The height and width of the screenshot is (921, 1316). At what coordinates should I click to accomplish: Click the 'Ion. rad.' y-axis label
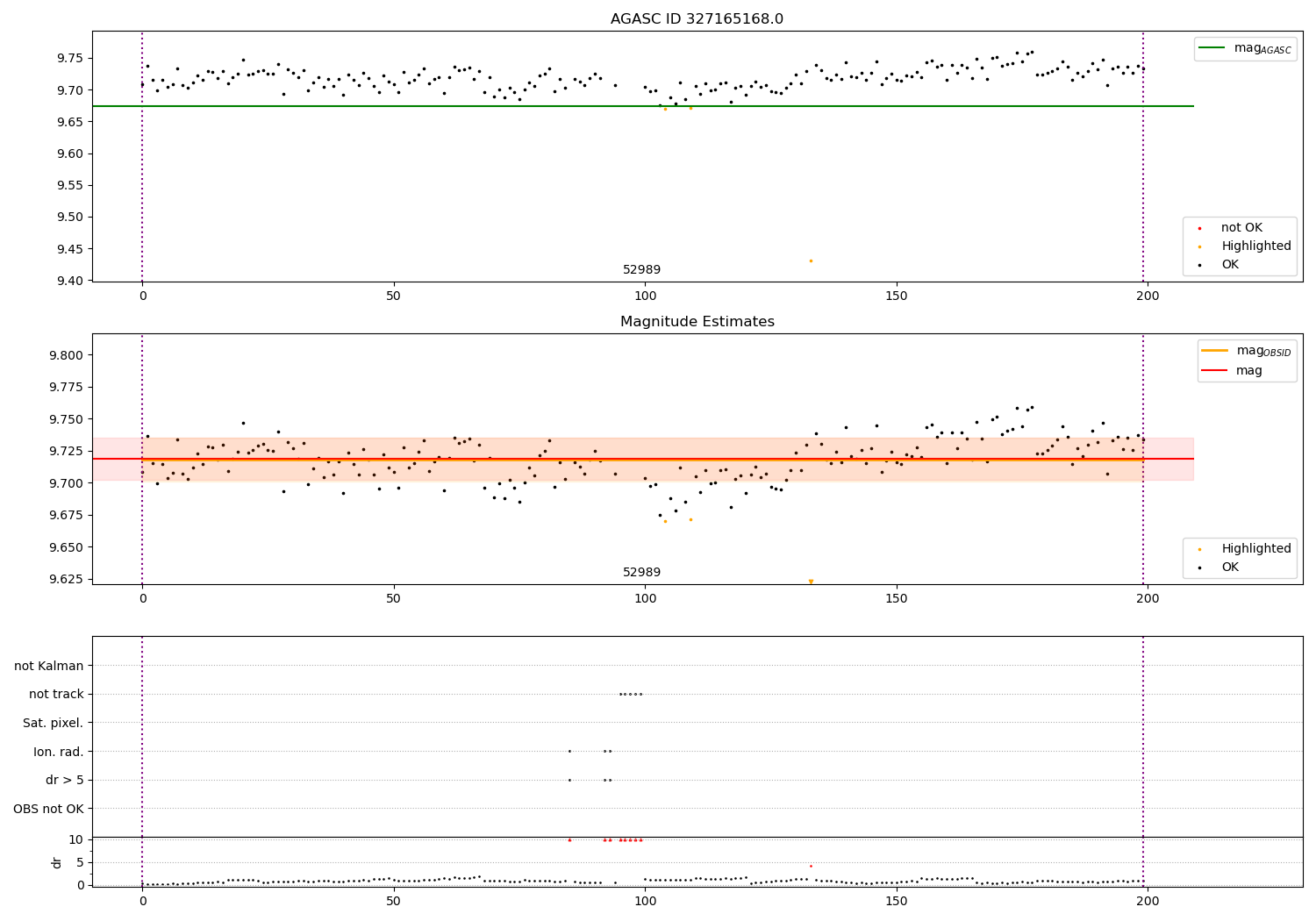point(59,752)
